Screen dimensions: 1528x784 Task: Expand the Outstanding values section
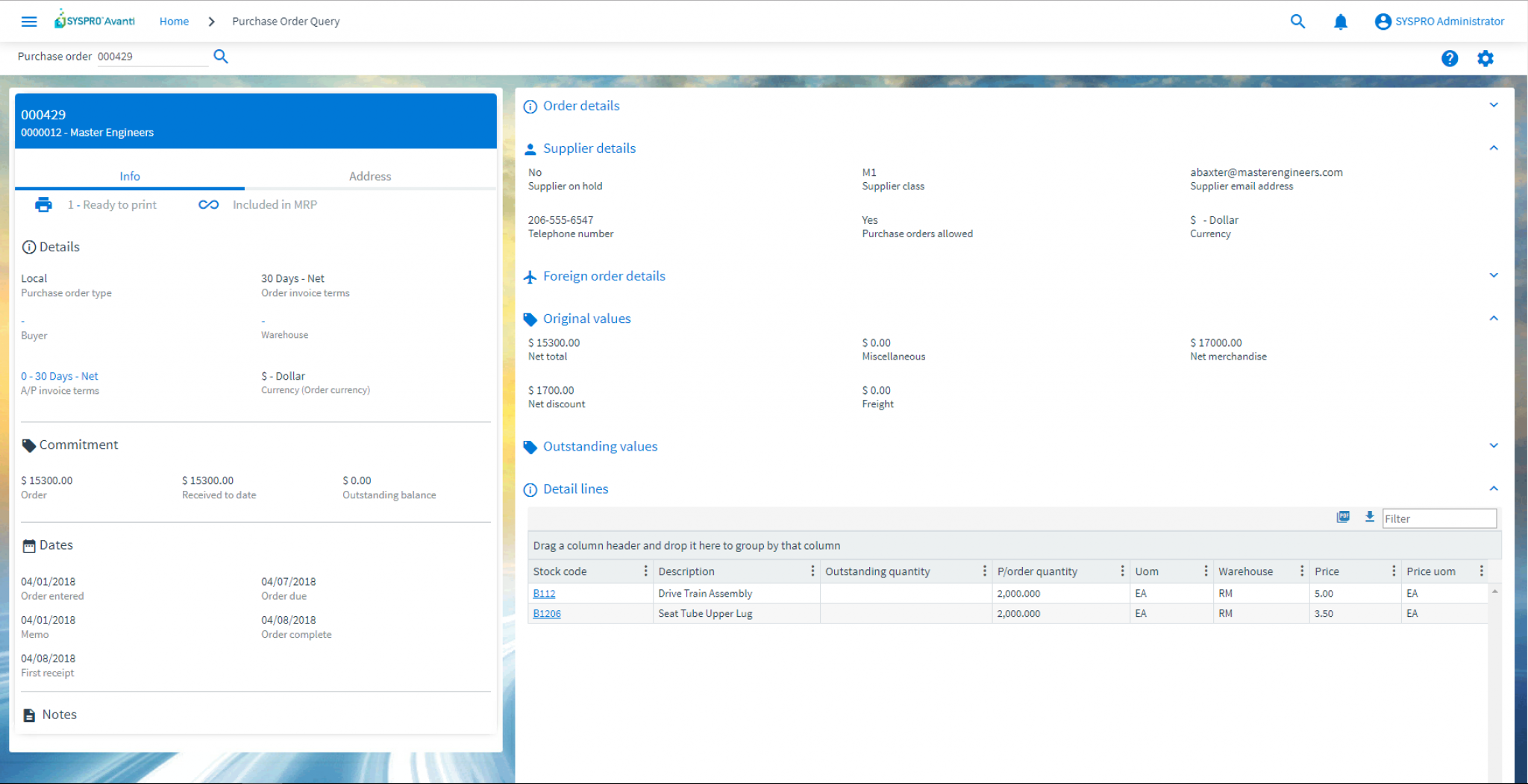[1494, 446]
